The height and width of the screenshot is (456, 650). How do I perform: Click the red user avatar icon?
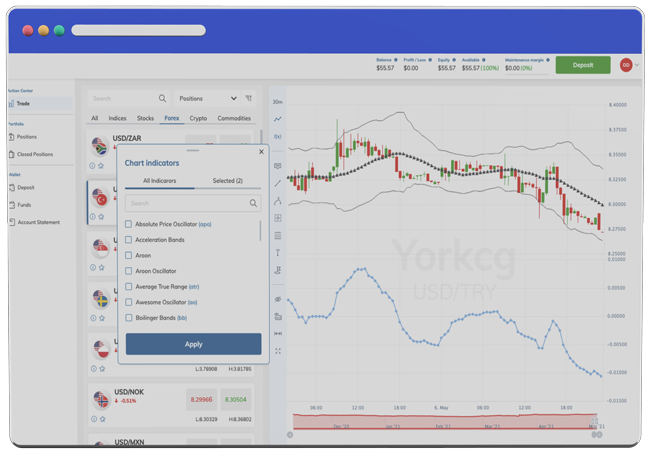[626, 65]
